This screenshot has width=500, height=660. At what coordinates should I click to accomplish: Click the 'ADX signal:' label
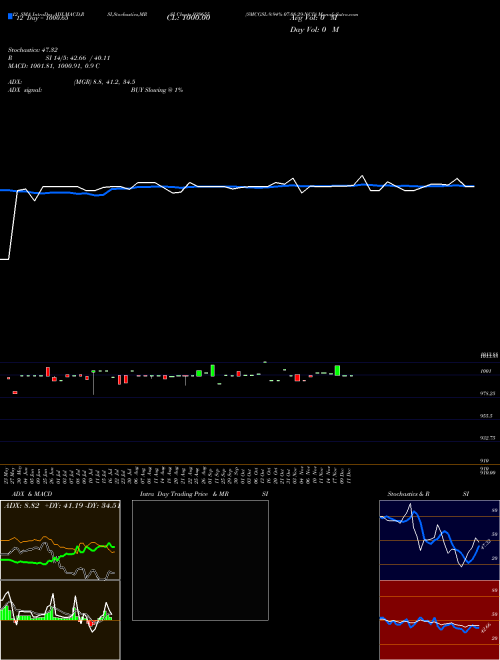click(25, 90)
